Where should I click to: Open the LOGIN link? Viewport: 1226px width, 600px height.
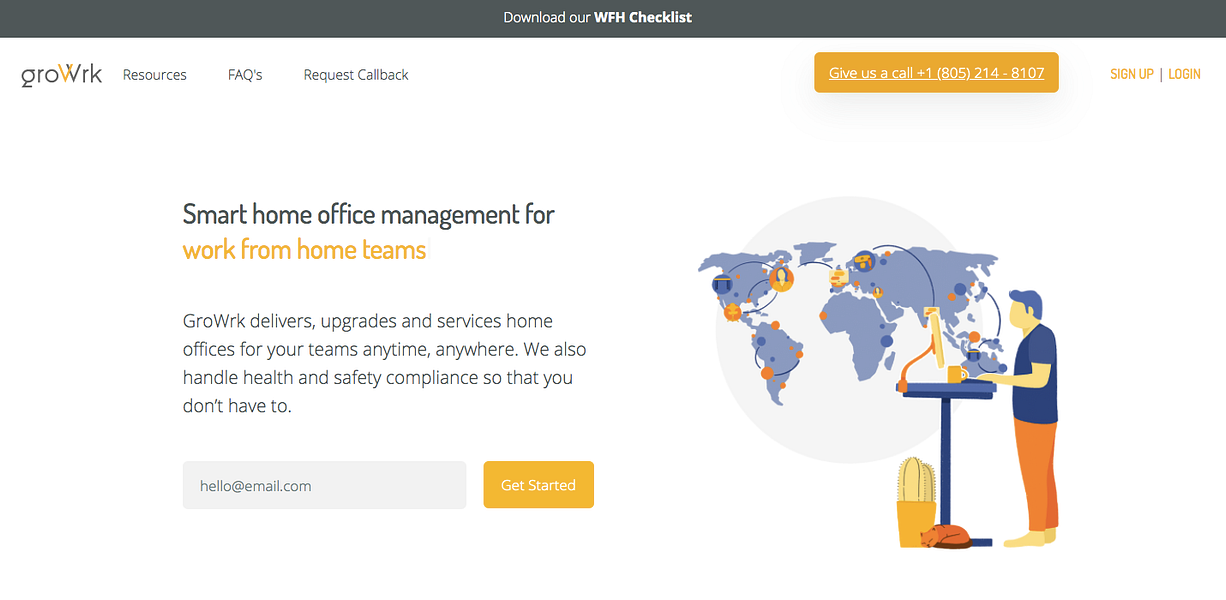coord(1184,74)
